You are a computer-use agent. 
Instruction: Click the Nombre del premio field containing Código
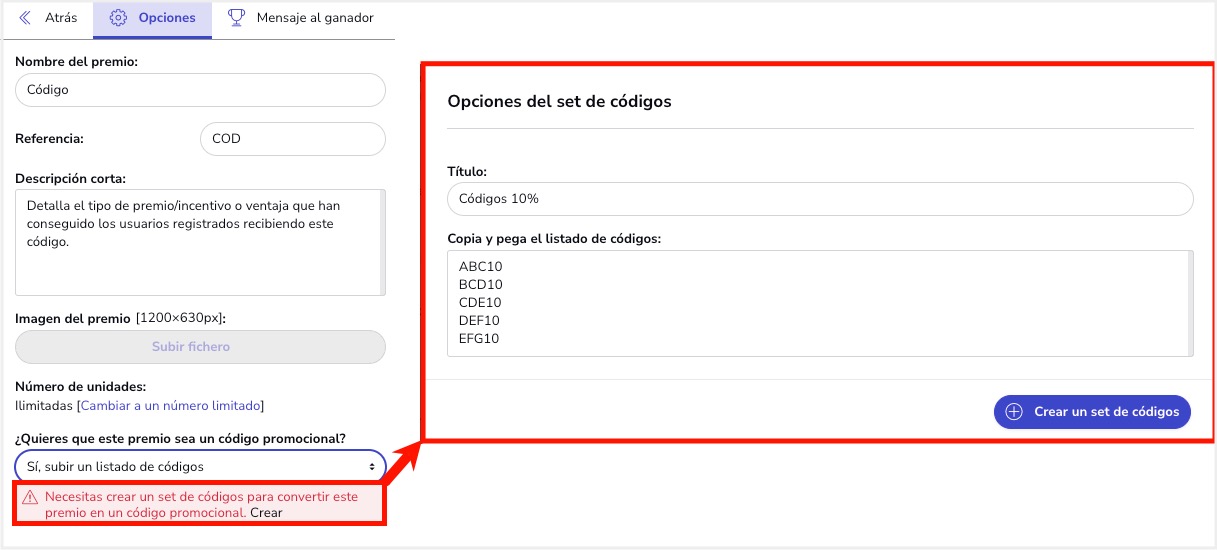coord(200,90)
